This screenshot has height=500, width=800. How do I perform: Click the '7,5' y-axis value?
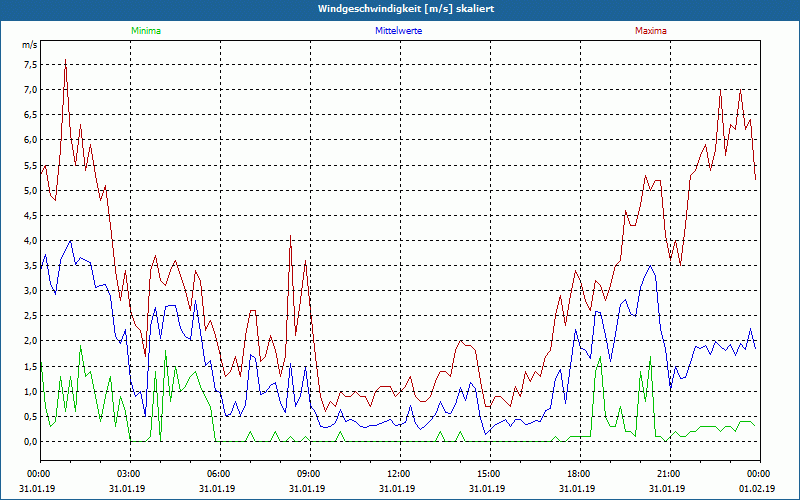pyautogui.click(x=30, y=64)
